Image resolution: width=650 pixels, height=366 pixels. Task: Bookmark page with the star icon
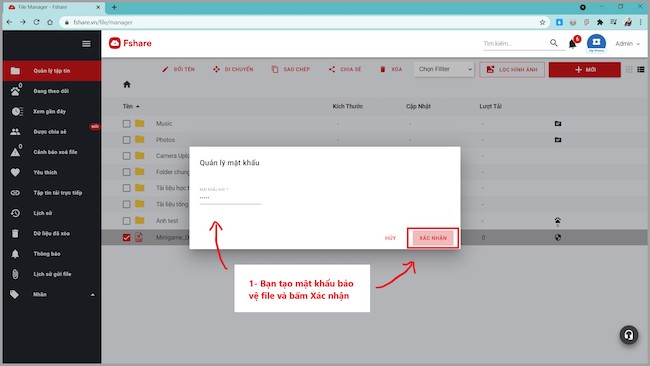pos(542,22)
